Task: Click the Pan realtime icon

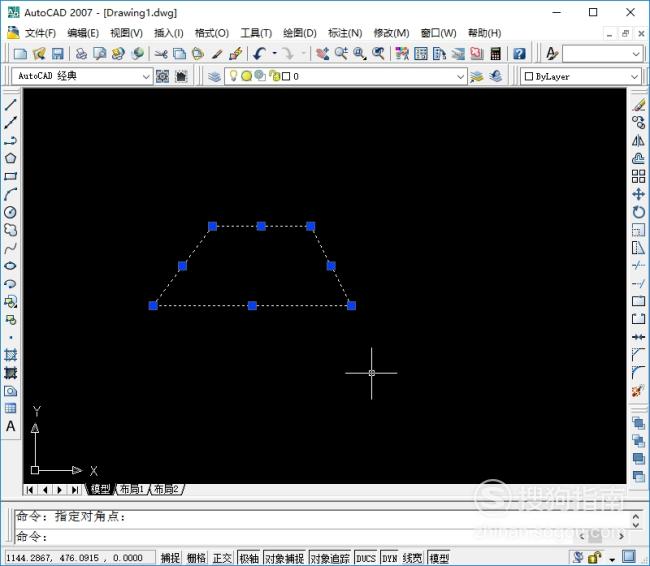Action: click(x=323, y=53)
